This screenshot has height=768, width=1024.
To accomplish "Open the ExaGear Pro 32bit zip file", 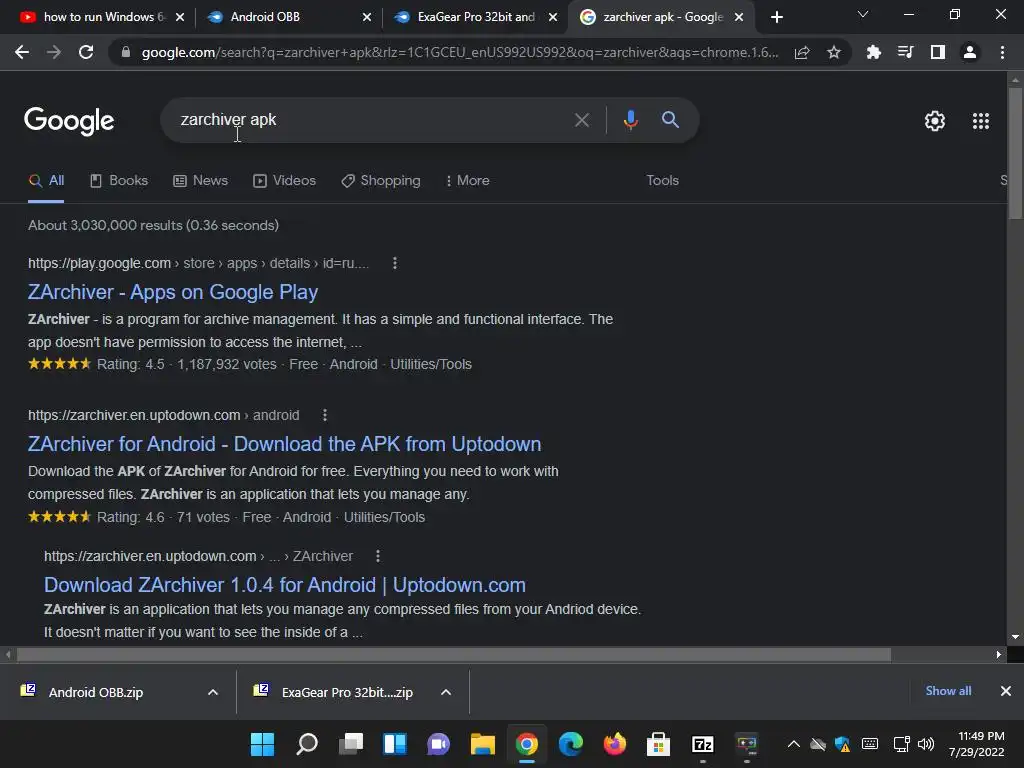I will (346, 692).
